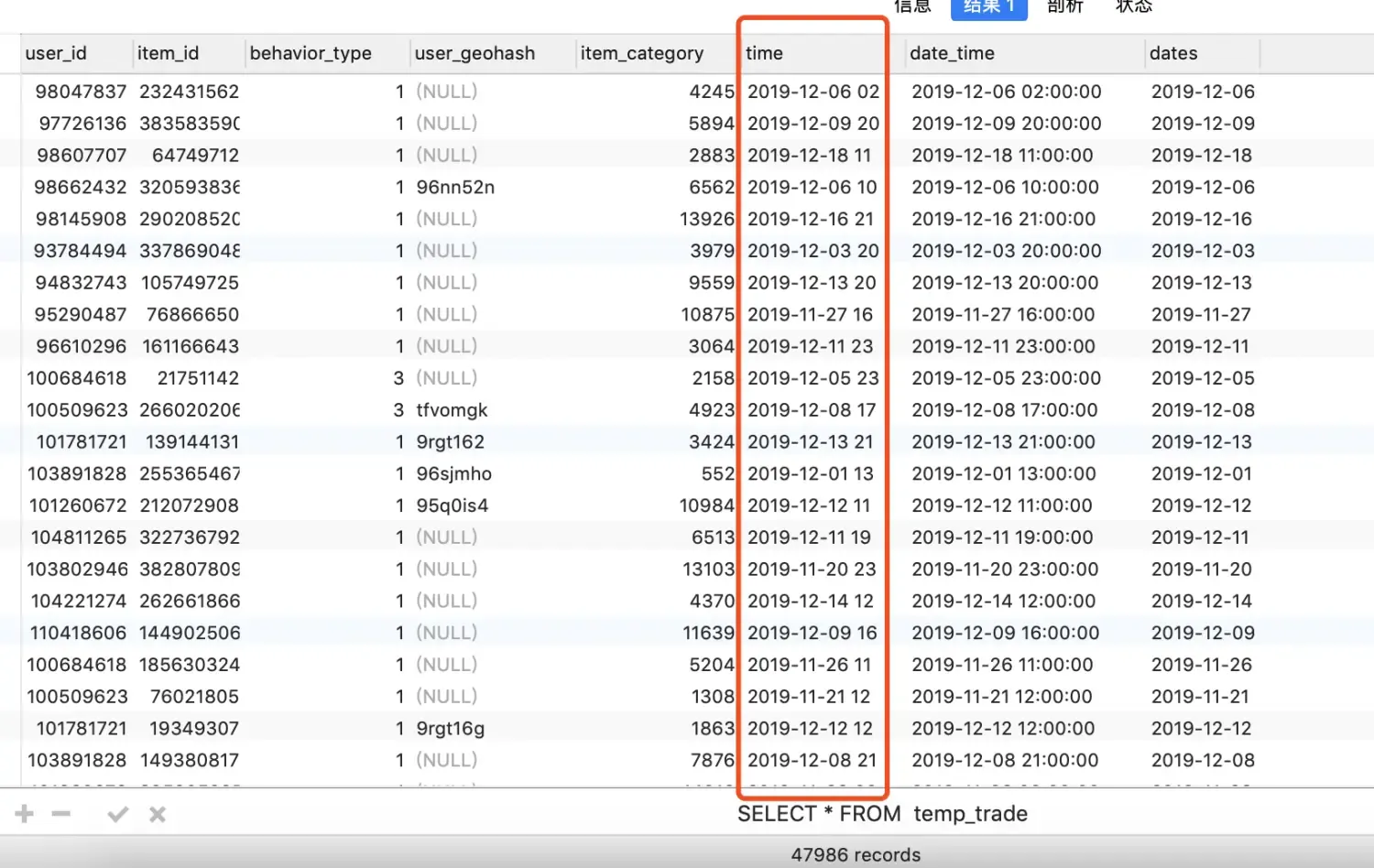This screenshot has width=1374, height=868.
Task: Switch to the 信息 tab
Action: pos(911,7)
